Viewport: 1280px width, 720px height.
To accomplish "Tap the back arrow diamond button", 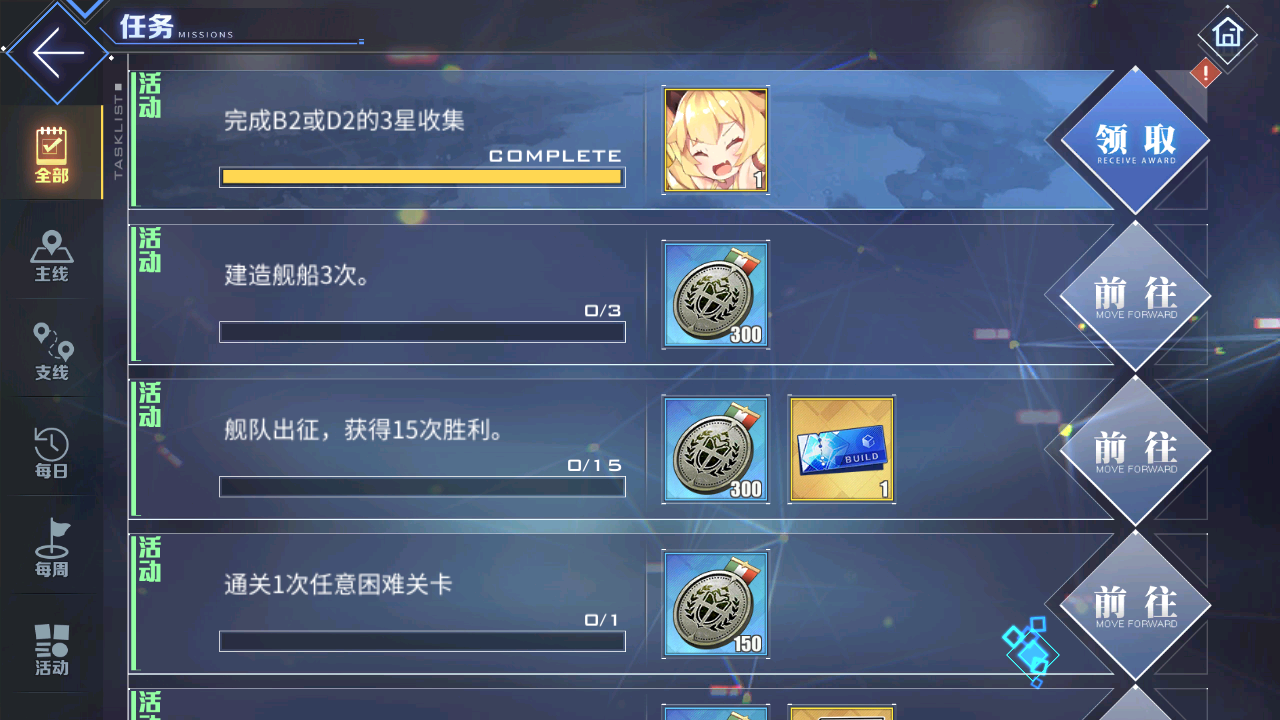I will tap(57, 53).
